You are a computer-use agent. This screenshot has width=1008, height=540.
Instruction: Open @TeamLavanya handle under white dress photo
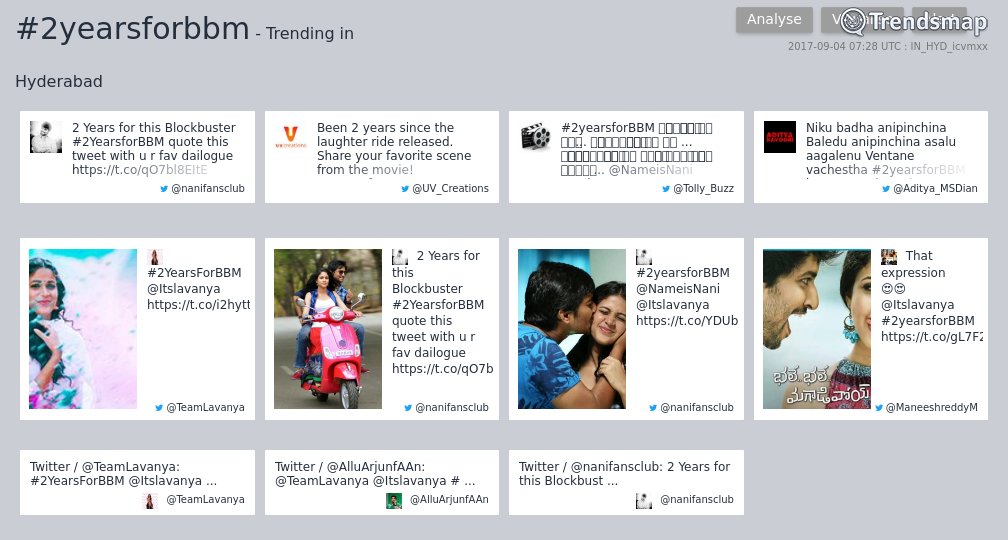pyautogui.click(x=206, y=408)
